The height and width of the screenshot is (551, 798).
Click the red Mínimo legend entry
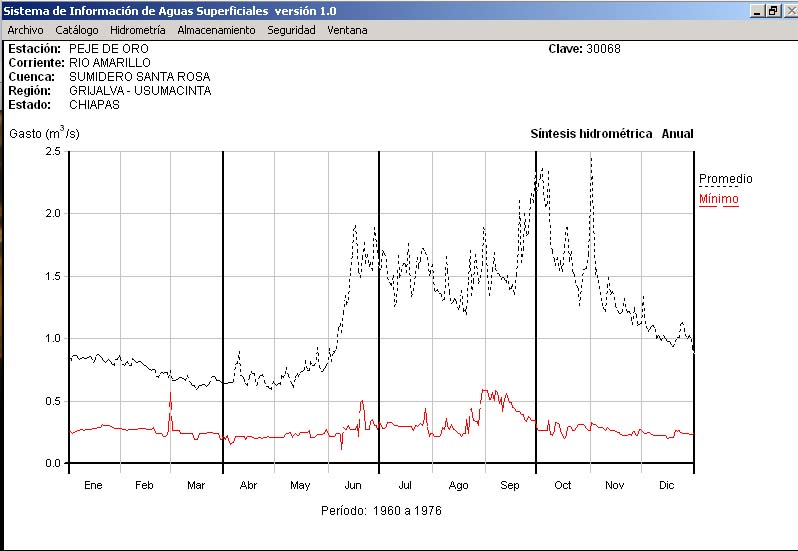718,199
